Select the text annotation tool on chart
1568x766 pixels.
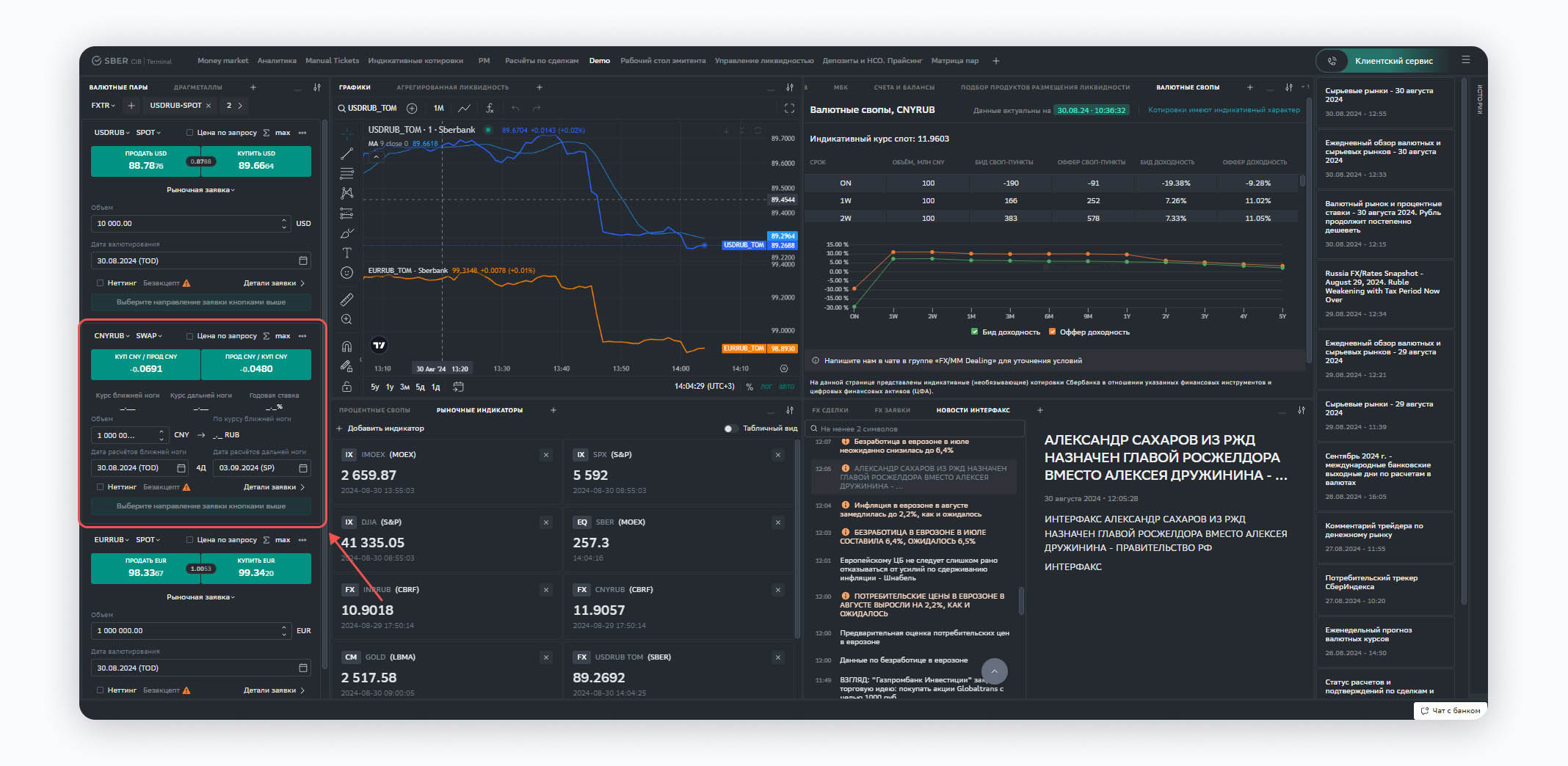[x=347, y=253]
